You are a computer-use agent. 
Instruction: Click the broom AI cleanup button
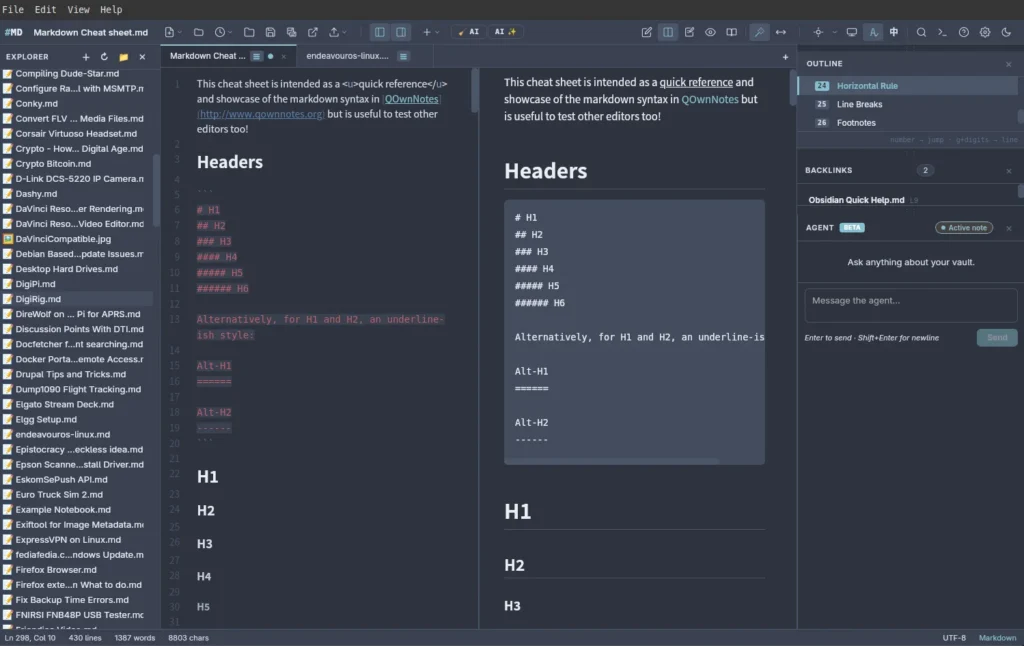[469, 32]
